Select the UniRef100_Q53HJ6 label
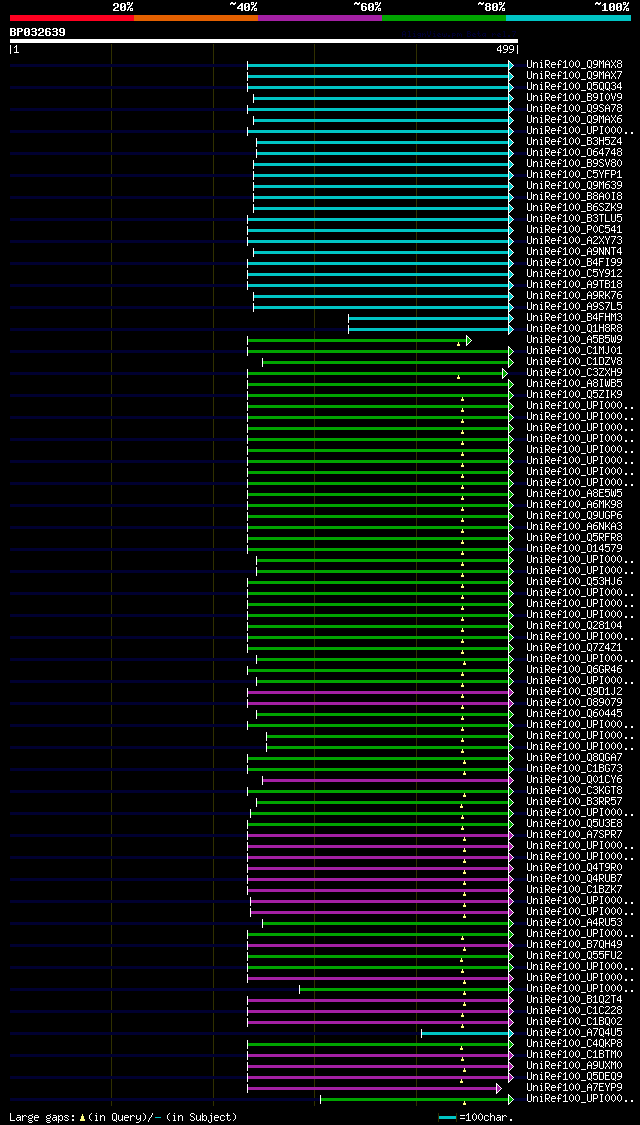 tap(574, 582)
